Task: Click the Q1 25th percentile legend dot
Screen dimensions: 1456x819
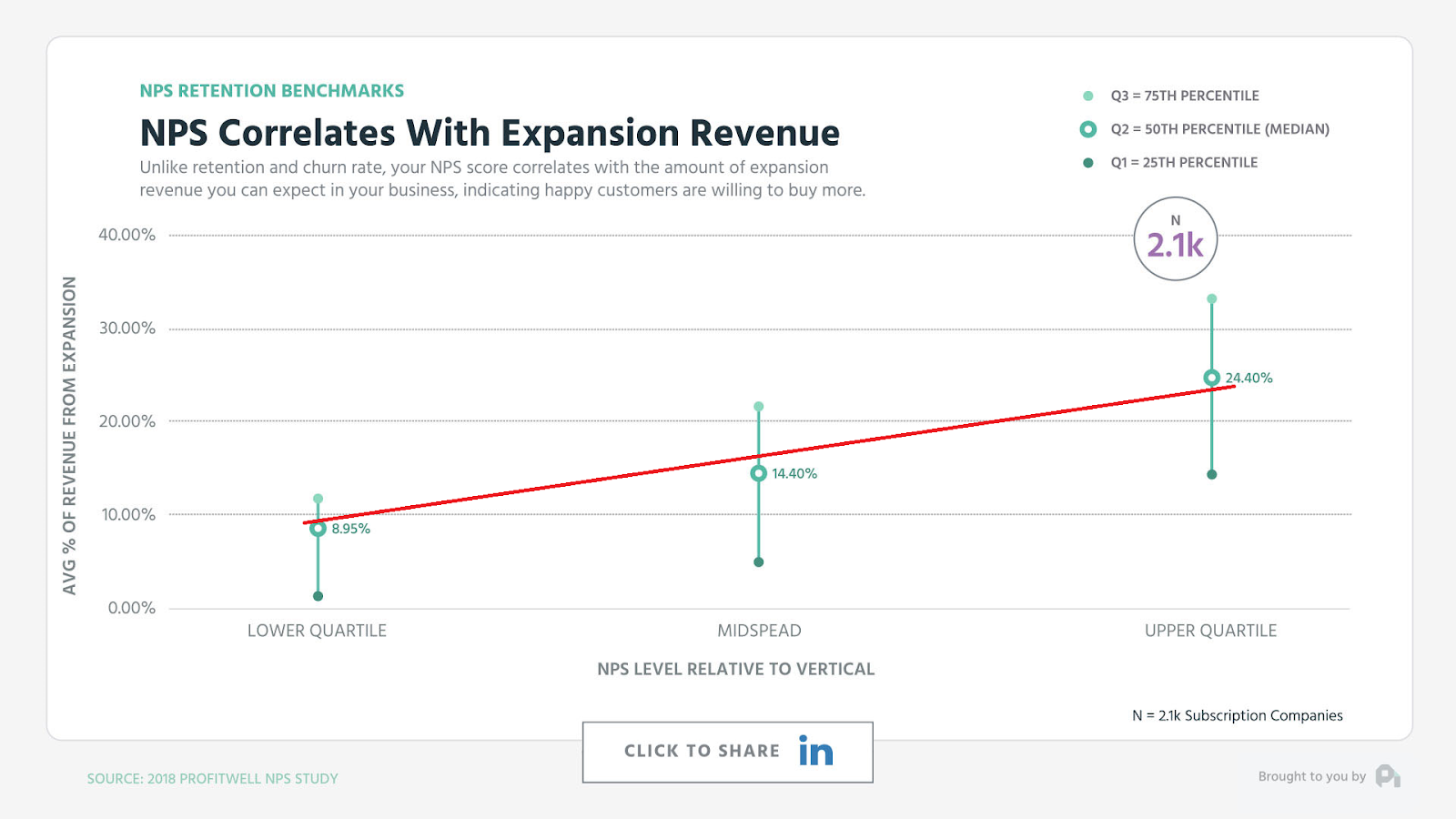Action: pos(1087,163)
